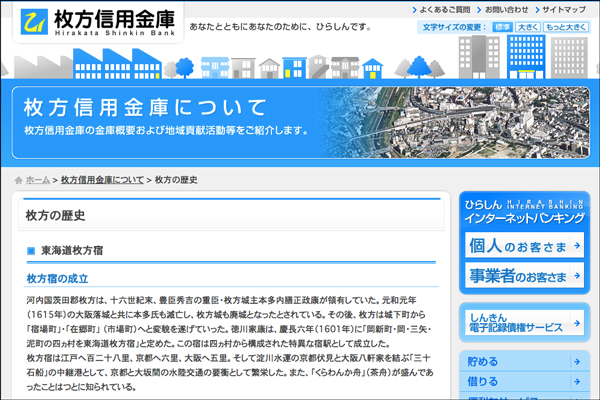Image resolution: width=600 pixels, height=400 pixels.
Task: Click the arrow on 電子記録債権サービス button
Action: tap(577, 323)
